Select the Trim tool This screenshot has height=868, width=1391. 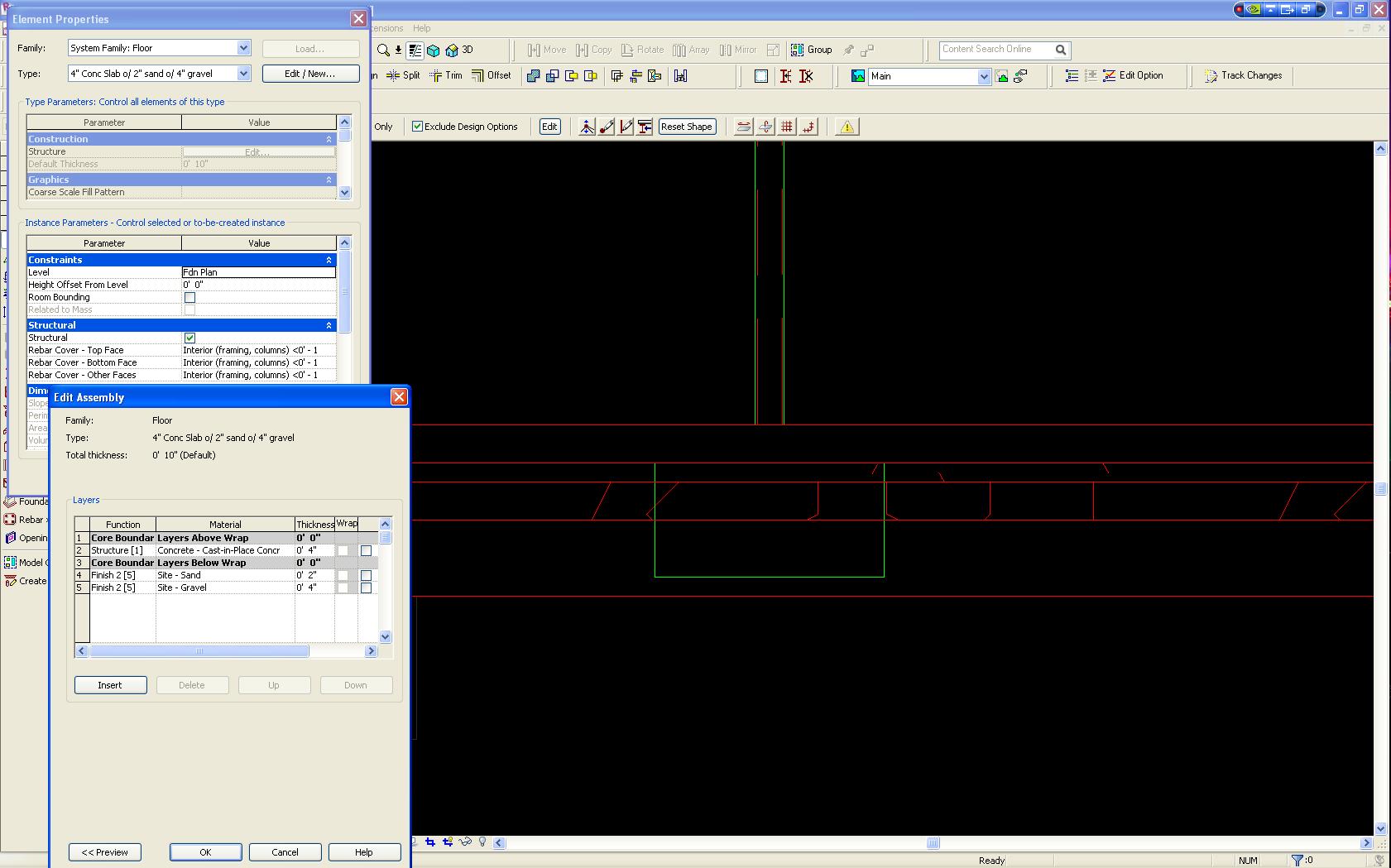coord(436,75)
